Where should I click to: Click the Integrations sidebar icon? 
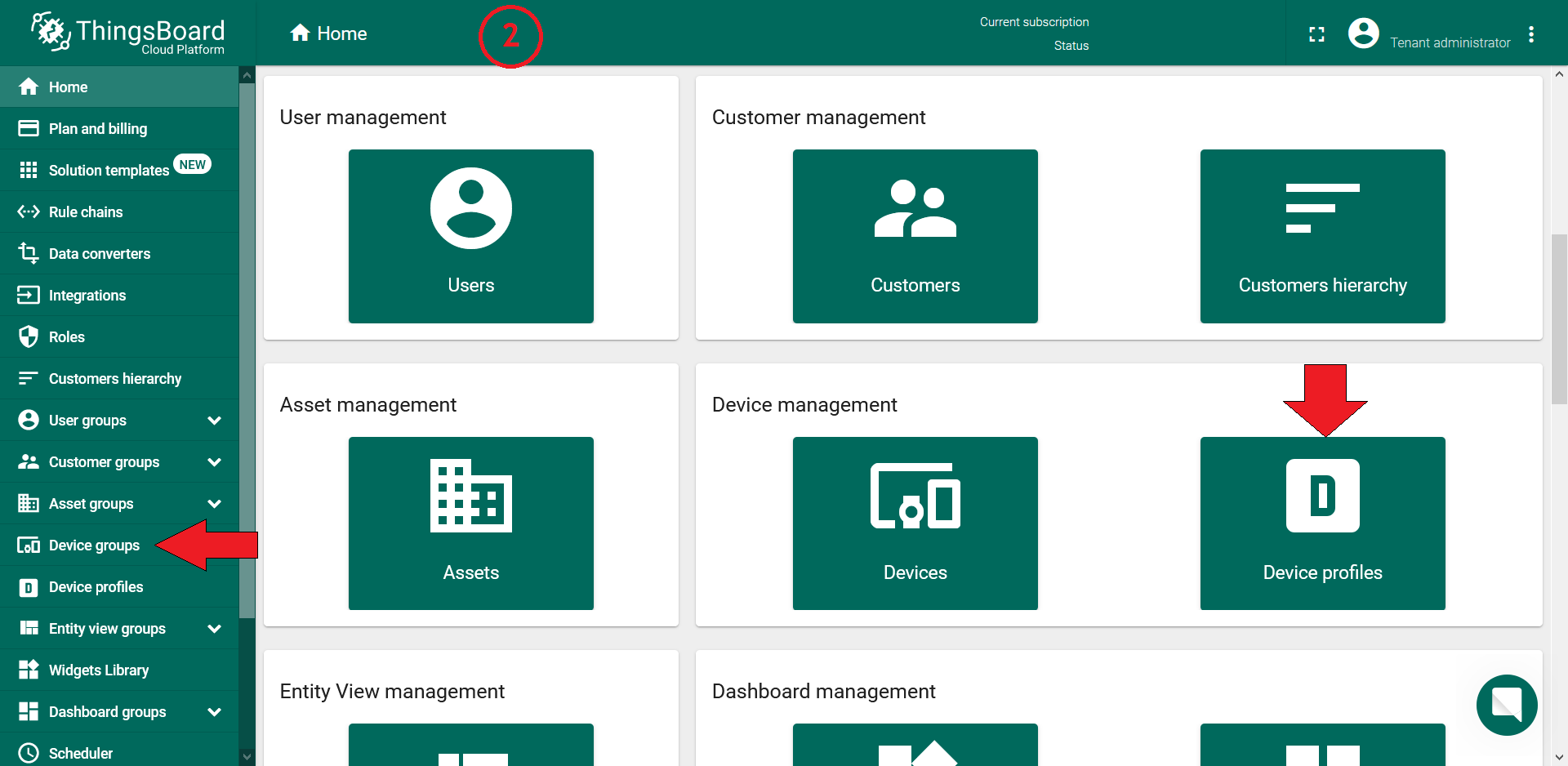[29, 295]
